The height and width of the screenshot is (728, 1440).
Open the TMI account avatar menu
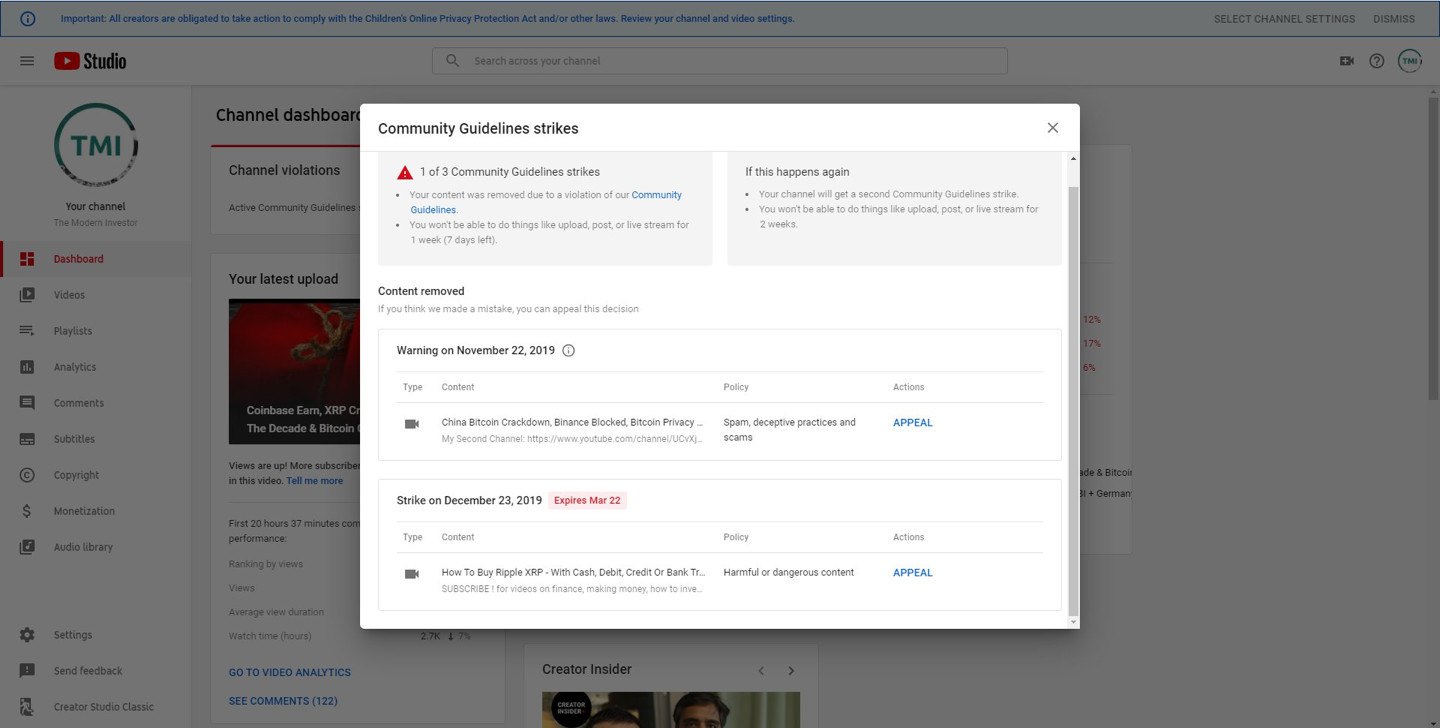[x=1410, y=61]
